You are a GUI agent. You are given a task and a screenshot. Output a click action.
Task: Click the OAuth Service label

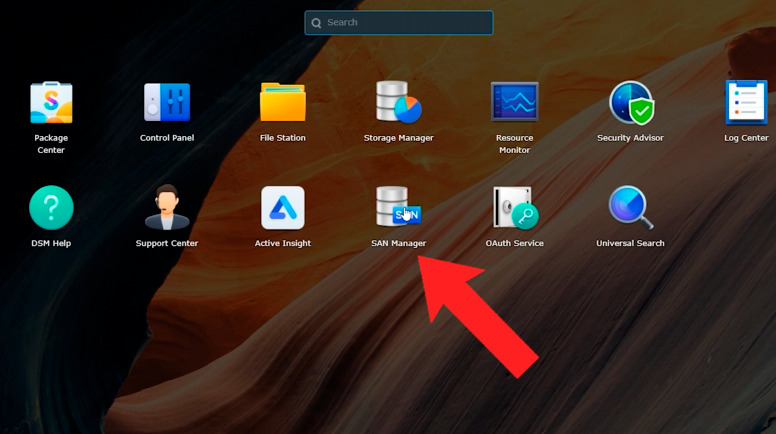[x=515, y=243]
